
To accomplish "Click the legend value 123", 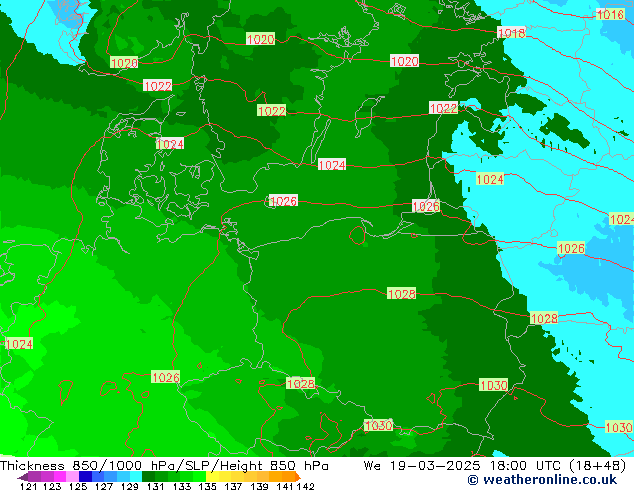I will tap(52, 486).
